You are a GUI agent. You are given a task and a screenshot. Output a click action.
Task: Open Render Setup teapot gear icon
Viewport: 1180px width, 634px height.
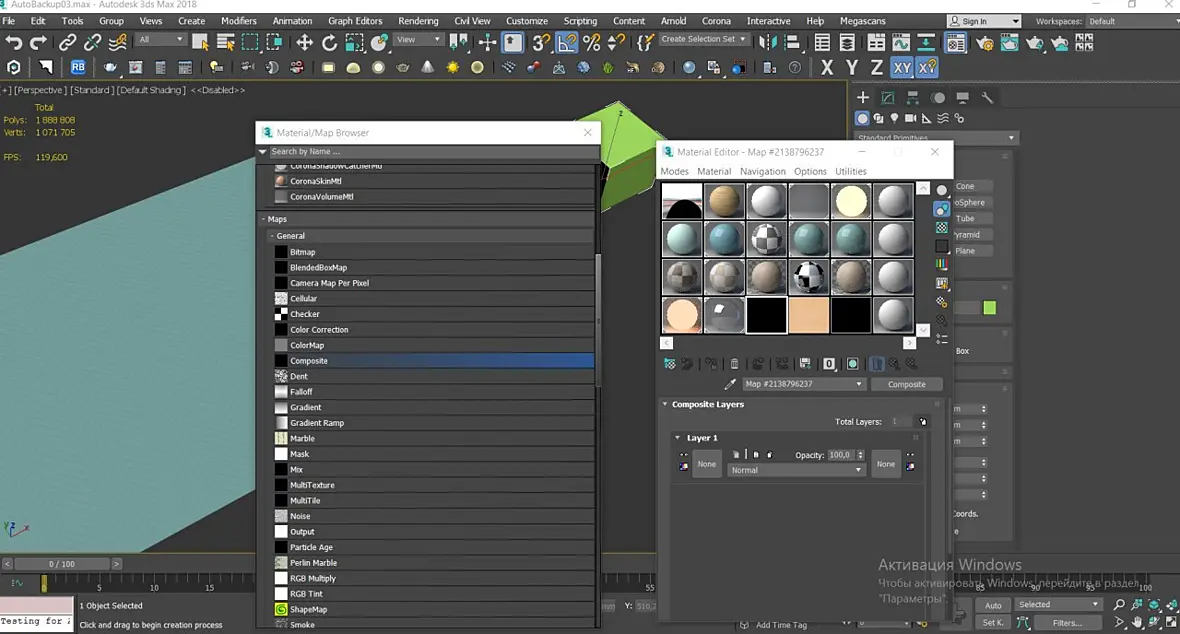[984, 43]
